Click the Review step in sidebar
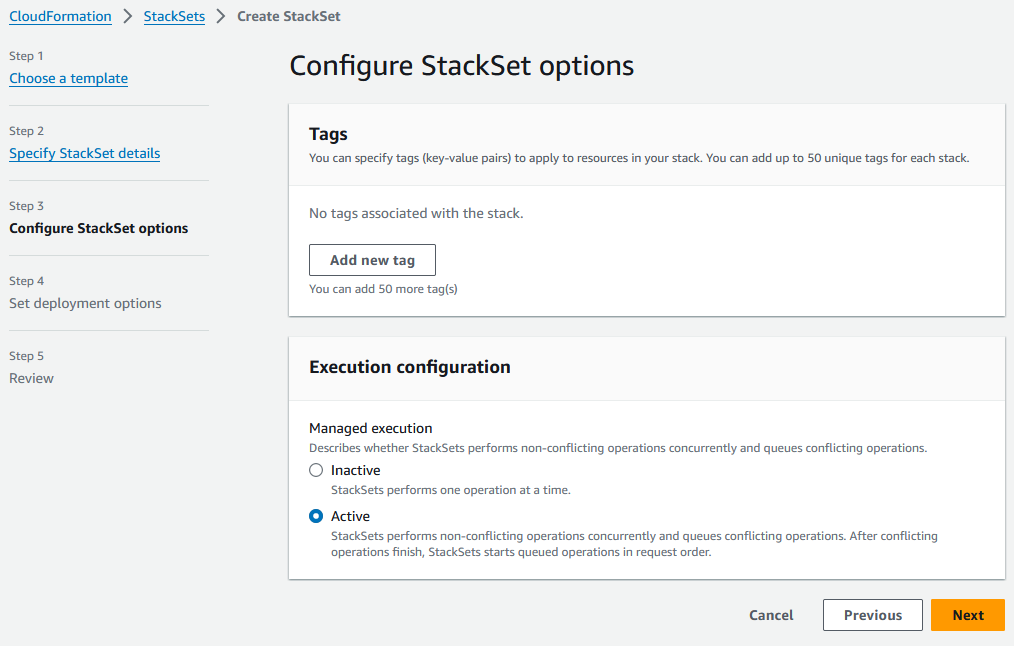 point(31,378)
